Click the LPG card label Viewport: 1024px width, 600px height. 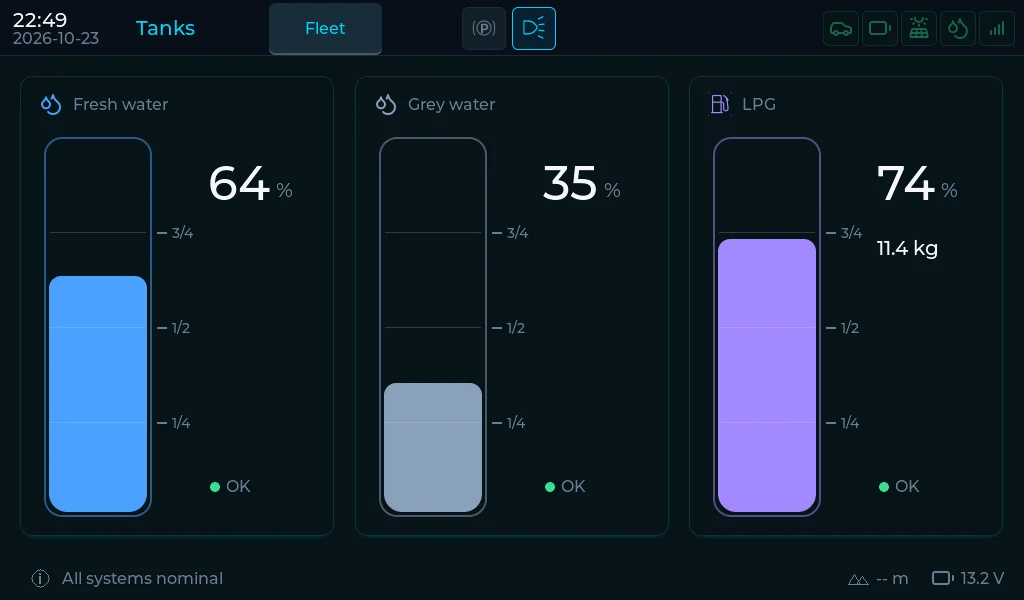[x=759, y=104]
